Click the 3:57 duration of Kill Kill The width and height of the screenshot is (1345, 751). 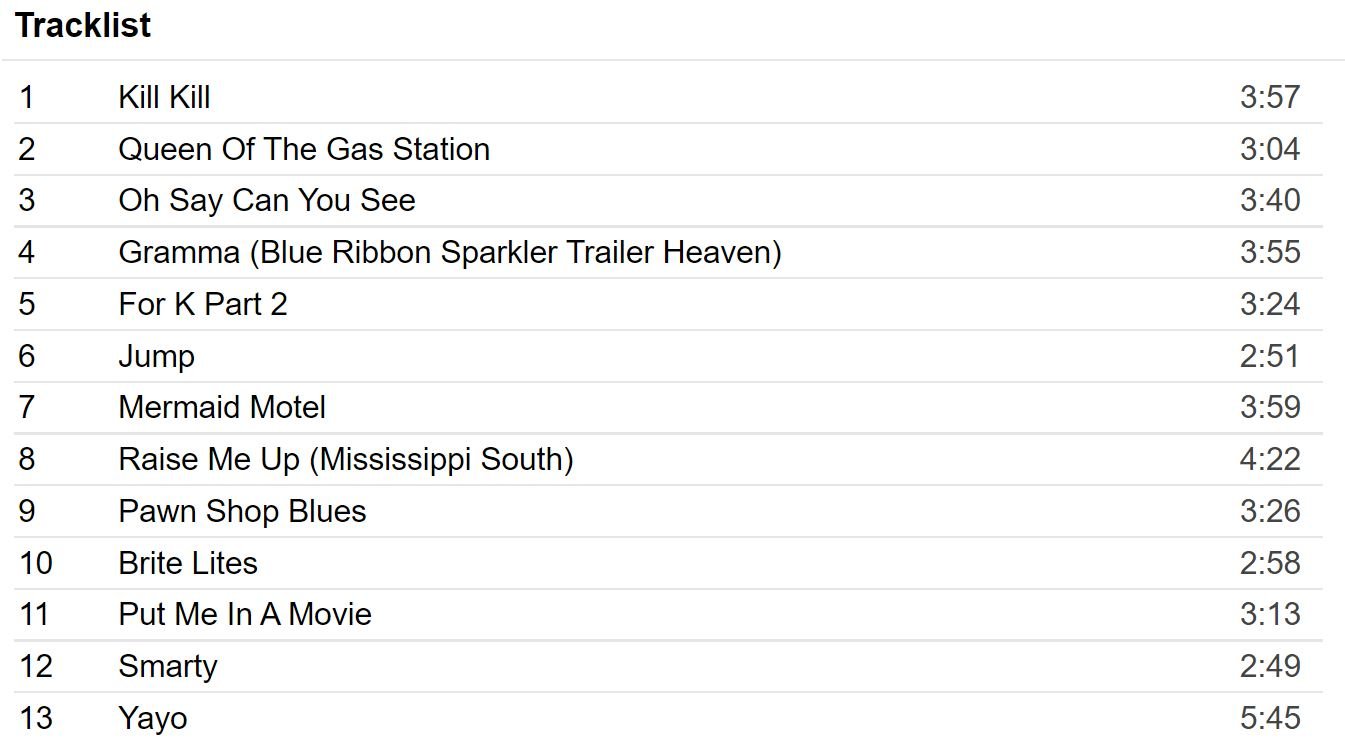point(1269,97)
